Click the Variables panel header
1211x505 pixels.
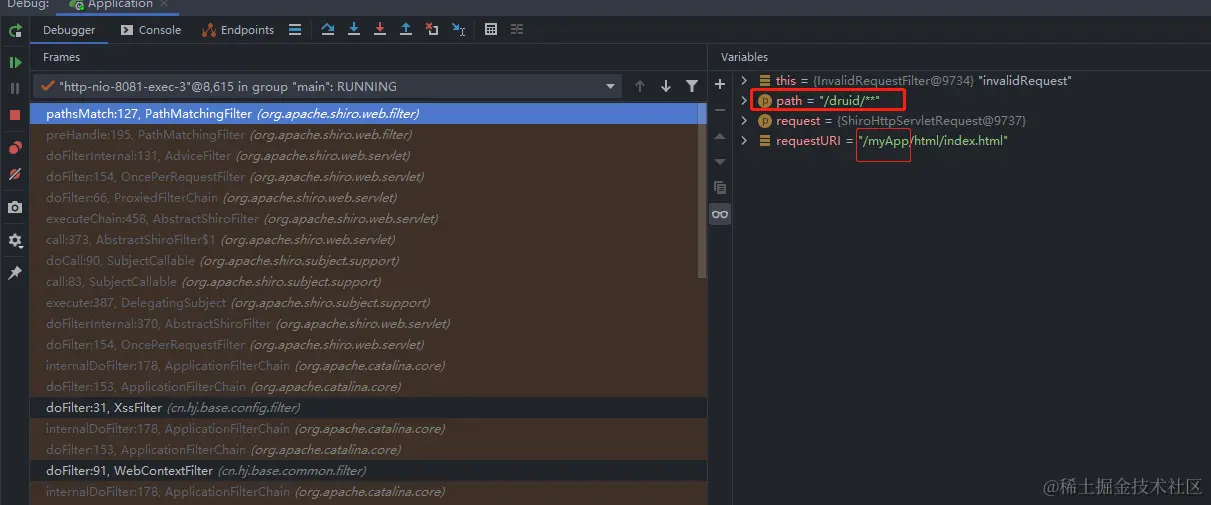click(744, 58)
